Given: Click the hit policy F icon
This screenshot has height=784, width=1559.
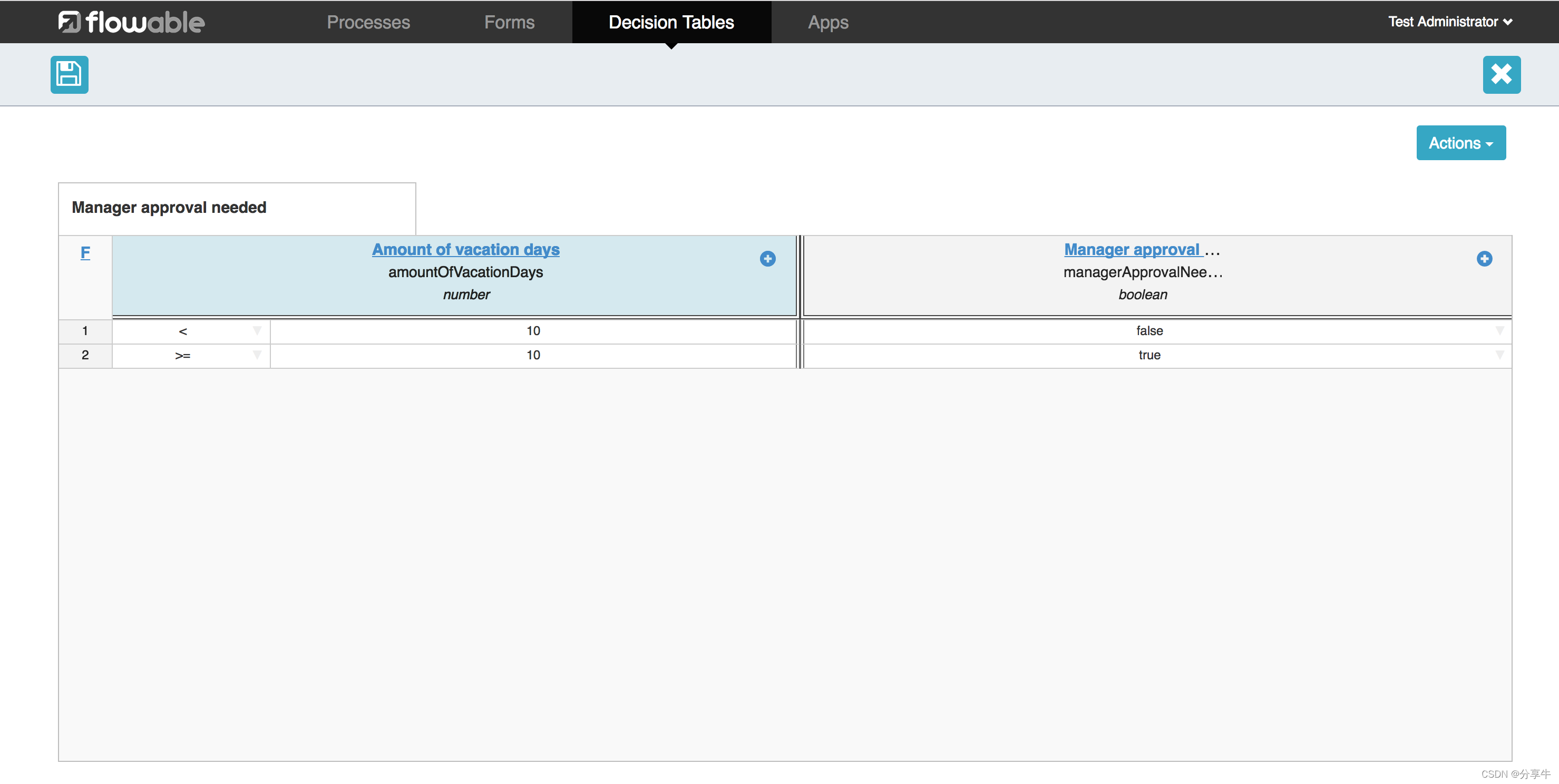Looking at the screenshot, I should (x=85, y=252).
